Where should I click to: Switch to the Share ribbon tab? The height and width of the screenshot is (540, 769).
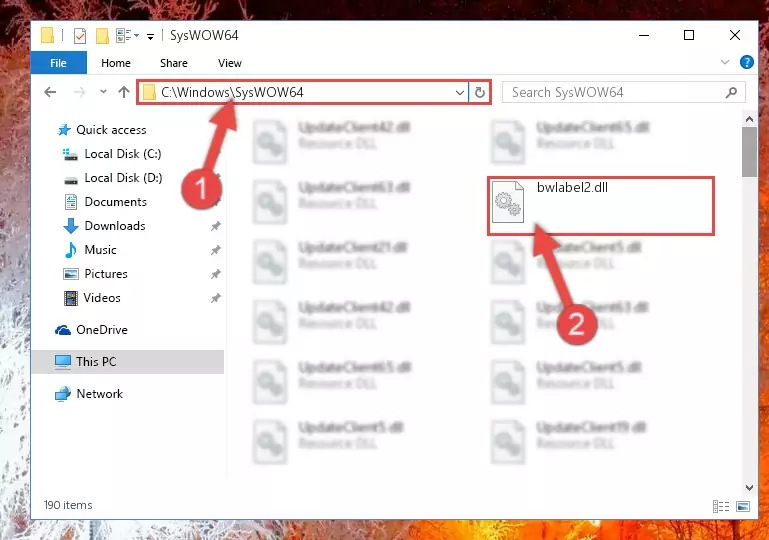click(174, 63)
